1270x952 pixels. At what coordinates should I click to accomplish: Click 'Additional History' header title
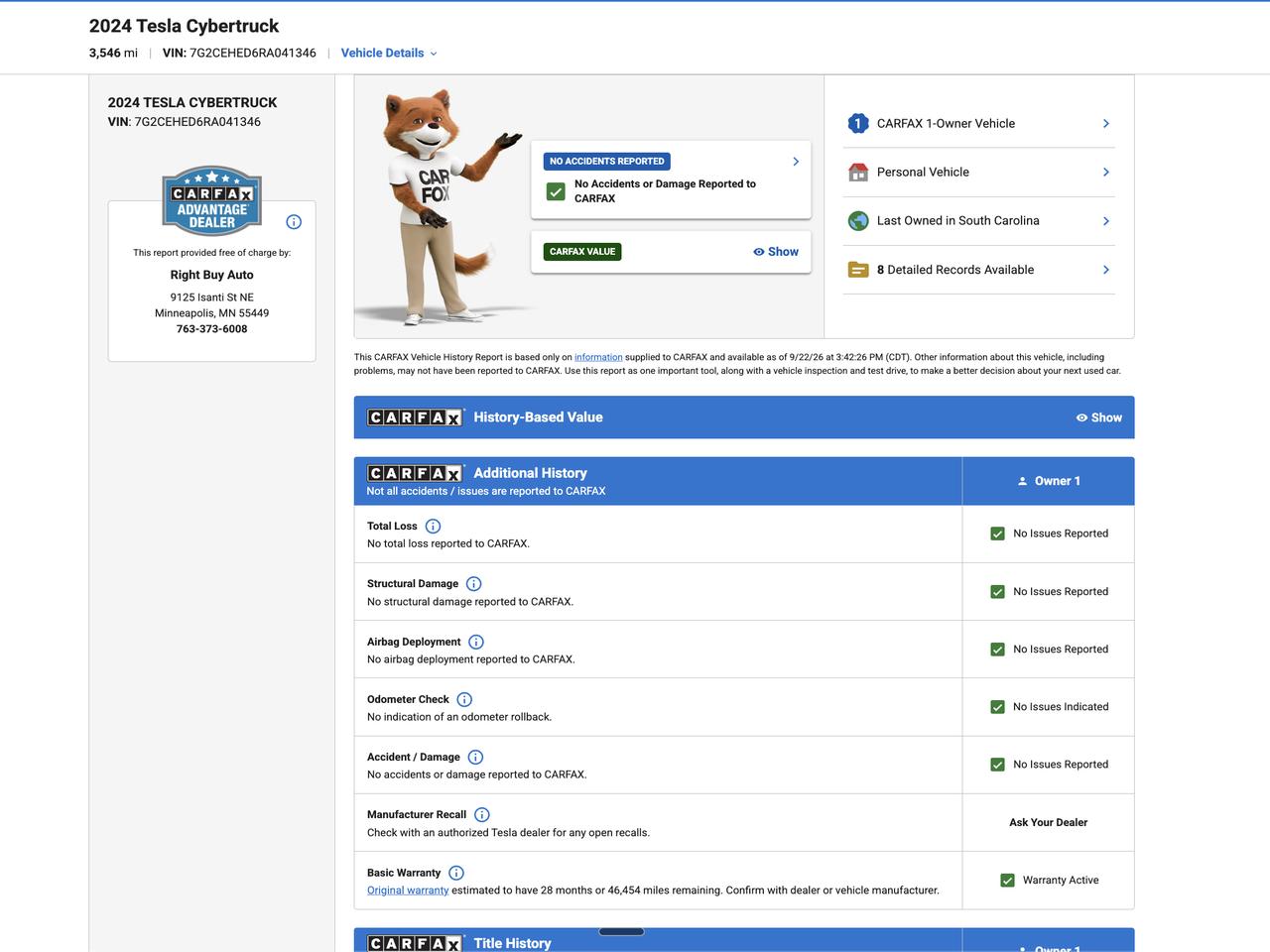tap(530, 473)
